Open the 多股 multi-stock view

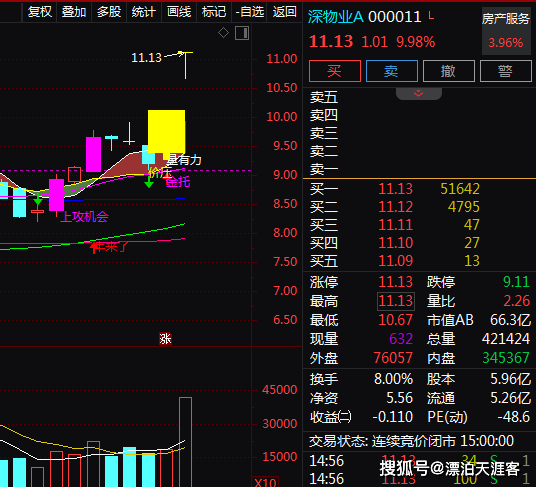tap(109, 12)
